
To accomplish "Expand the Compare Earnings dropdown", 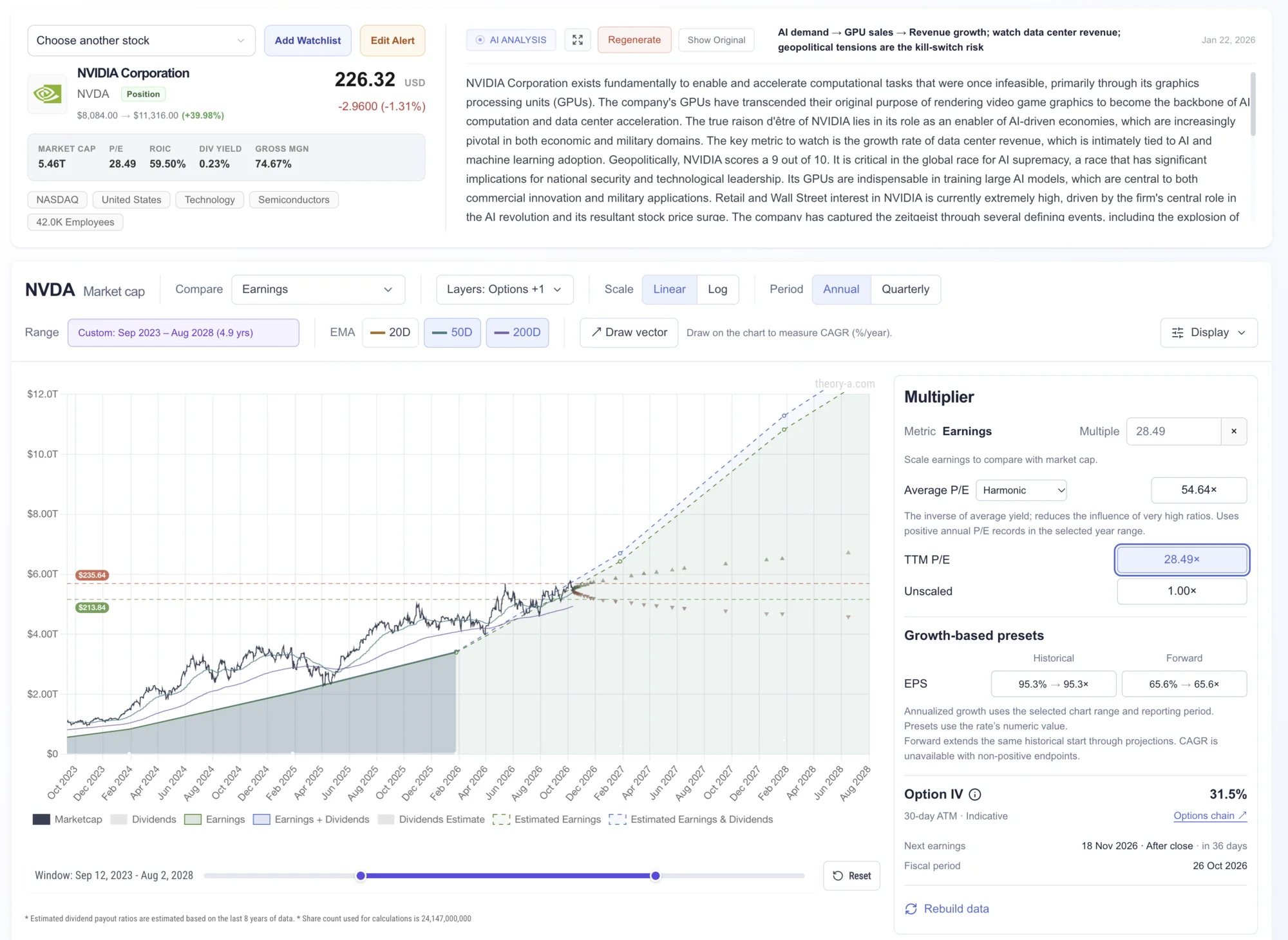I will click(x=318, y=290).
